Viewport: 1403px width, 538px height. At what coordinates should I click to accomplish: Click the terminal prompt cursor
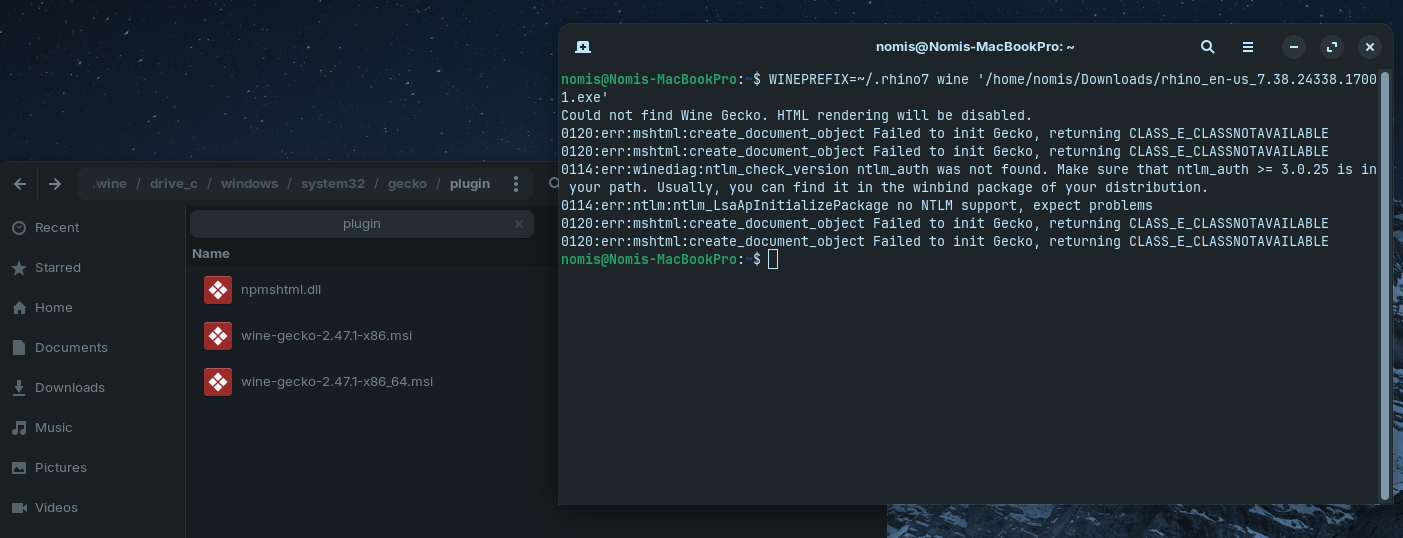[x=773, y=260]
